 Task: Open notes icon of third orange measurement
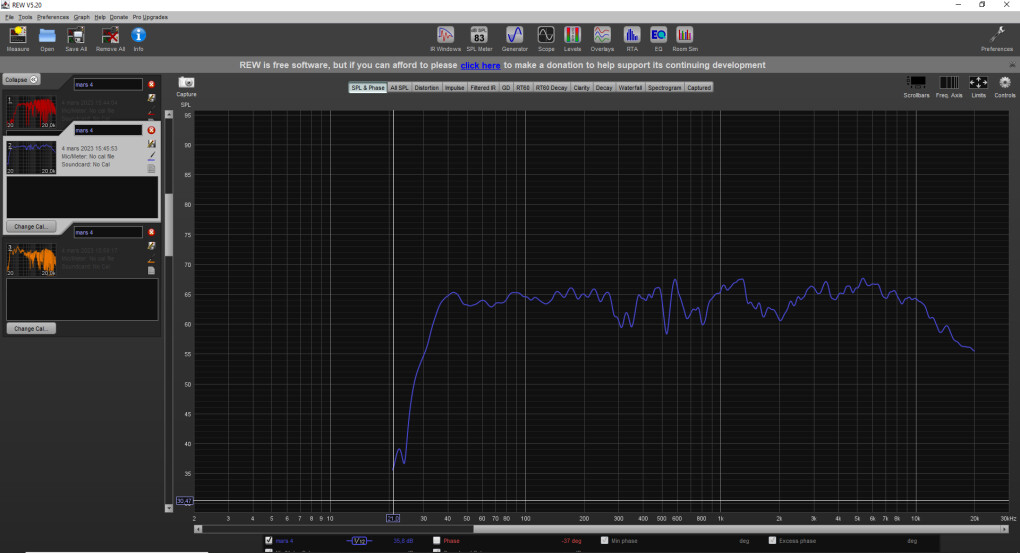coord(152,271)
